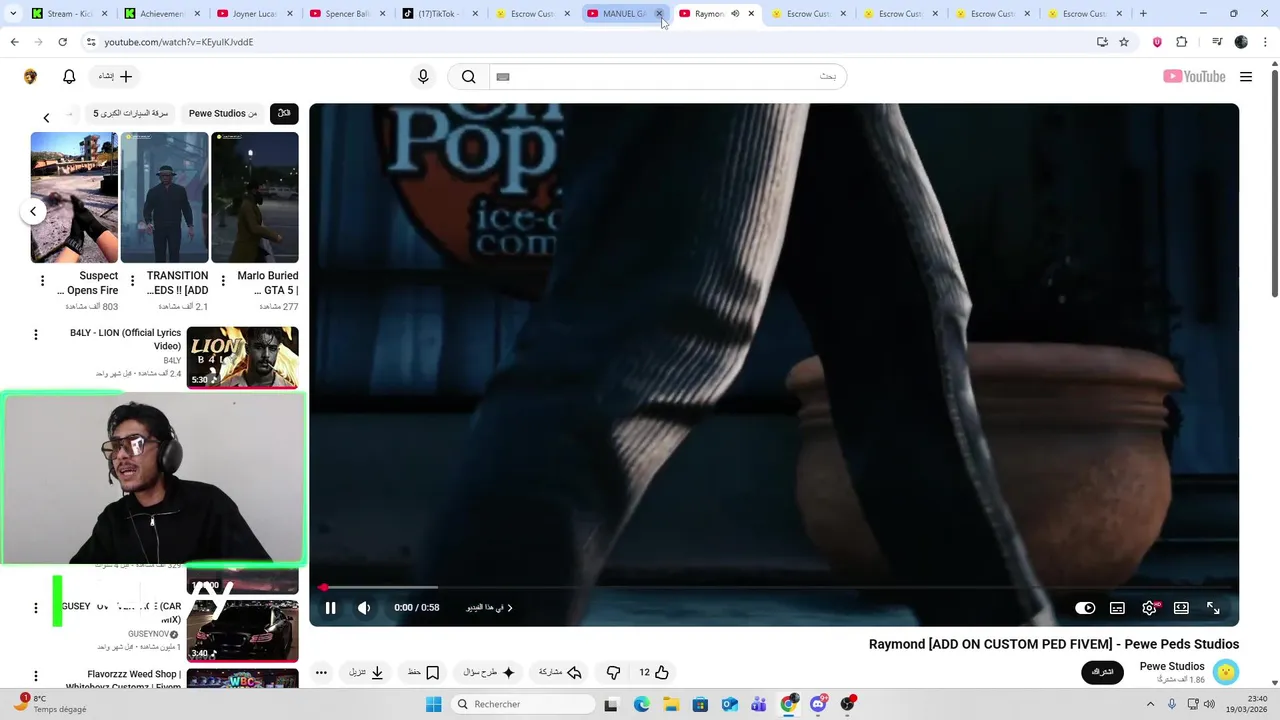This screenshot has width=1280, height=720.
Task: Open Pewe Studios channel avatar
Action: pyautogui.click(x=1226, y=672)
